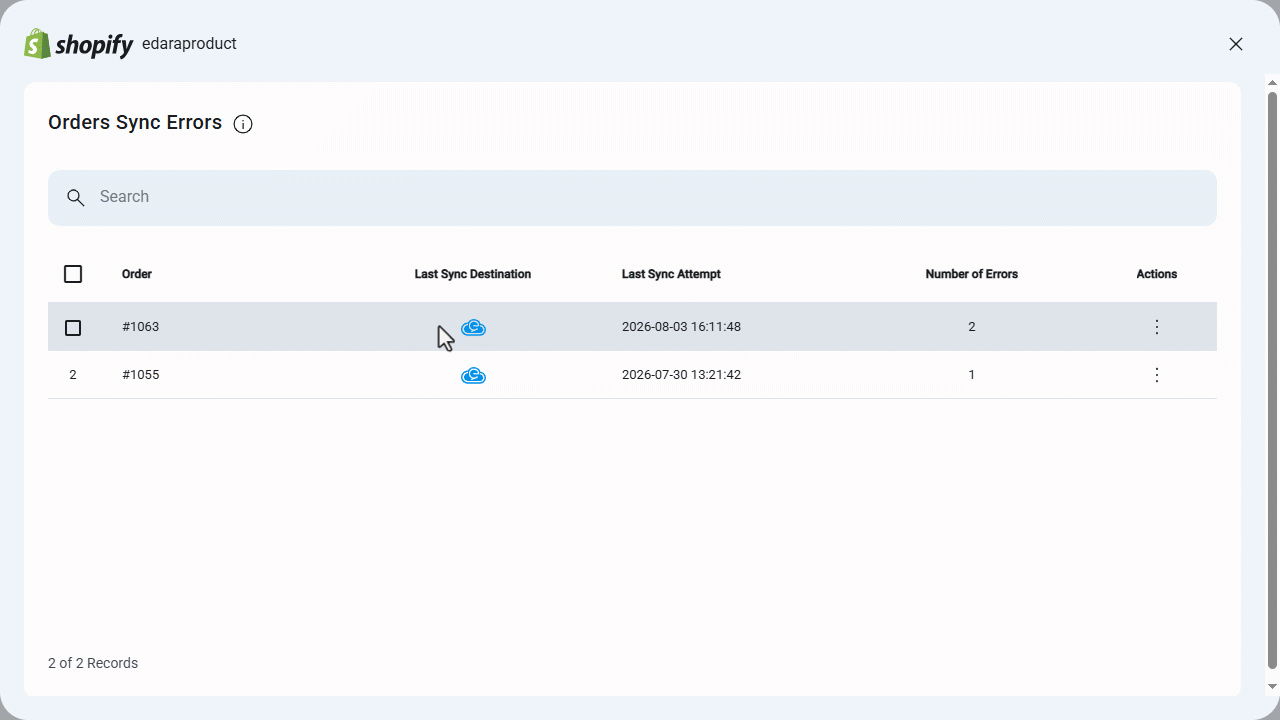
Task: Open actions menu for order #1063
Action: (1157, 327)
